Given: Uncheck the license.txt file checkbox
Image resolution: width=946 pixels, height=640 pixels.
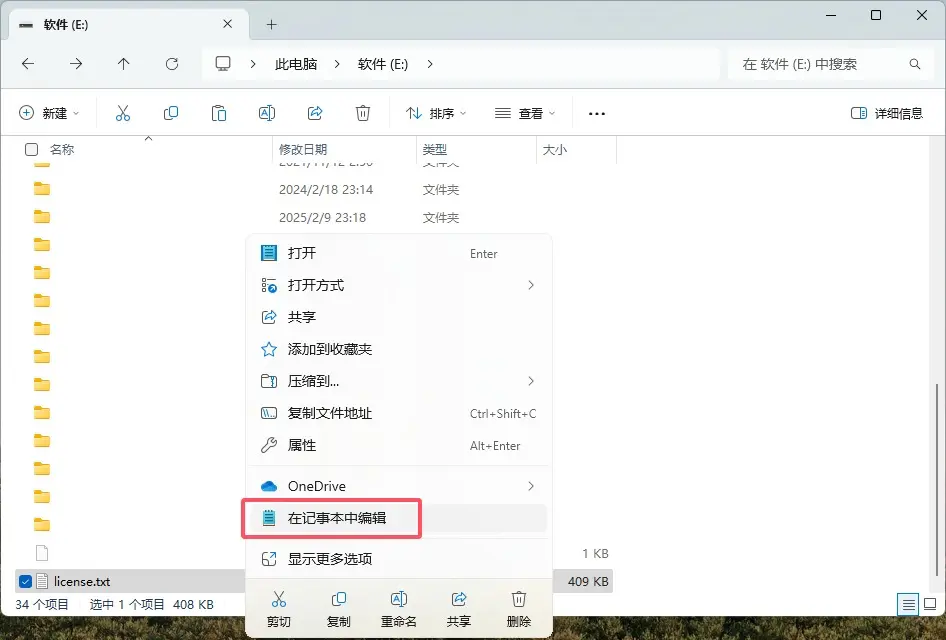Looking at the screenshot, I should tap(25, 581).
